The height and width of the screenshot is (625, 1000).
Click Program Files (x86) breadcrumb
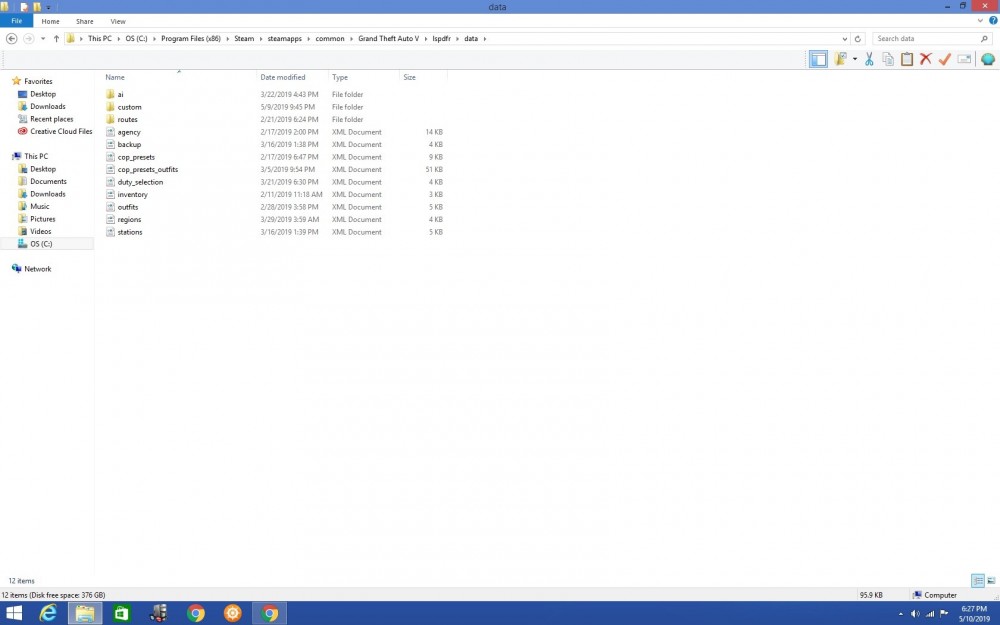click(x=191, y=38)
